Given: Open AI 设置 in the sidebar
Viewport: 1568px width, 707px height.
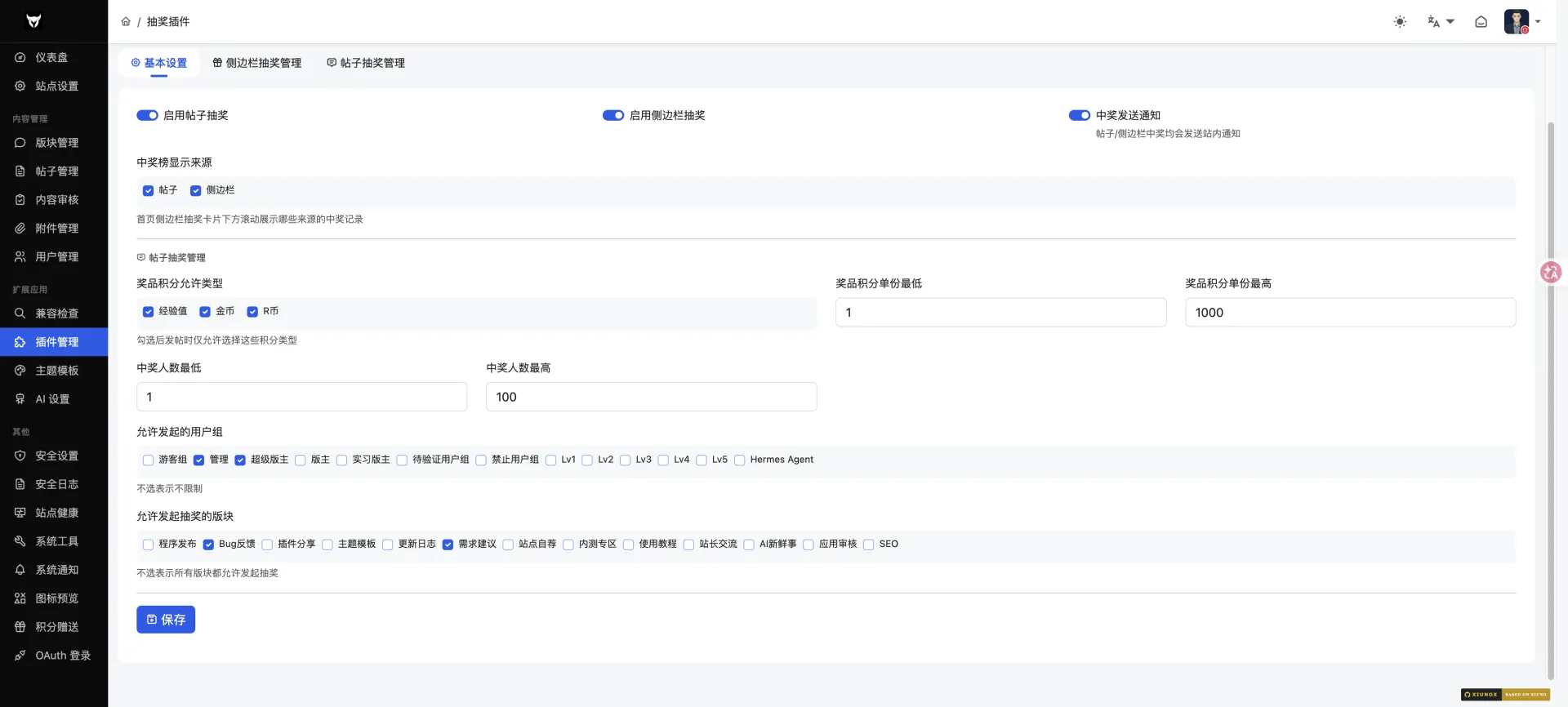Looking at the screenshot, I should pos(54,399).
